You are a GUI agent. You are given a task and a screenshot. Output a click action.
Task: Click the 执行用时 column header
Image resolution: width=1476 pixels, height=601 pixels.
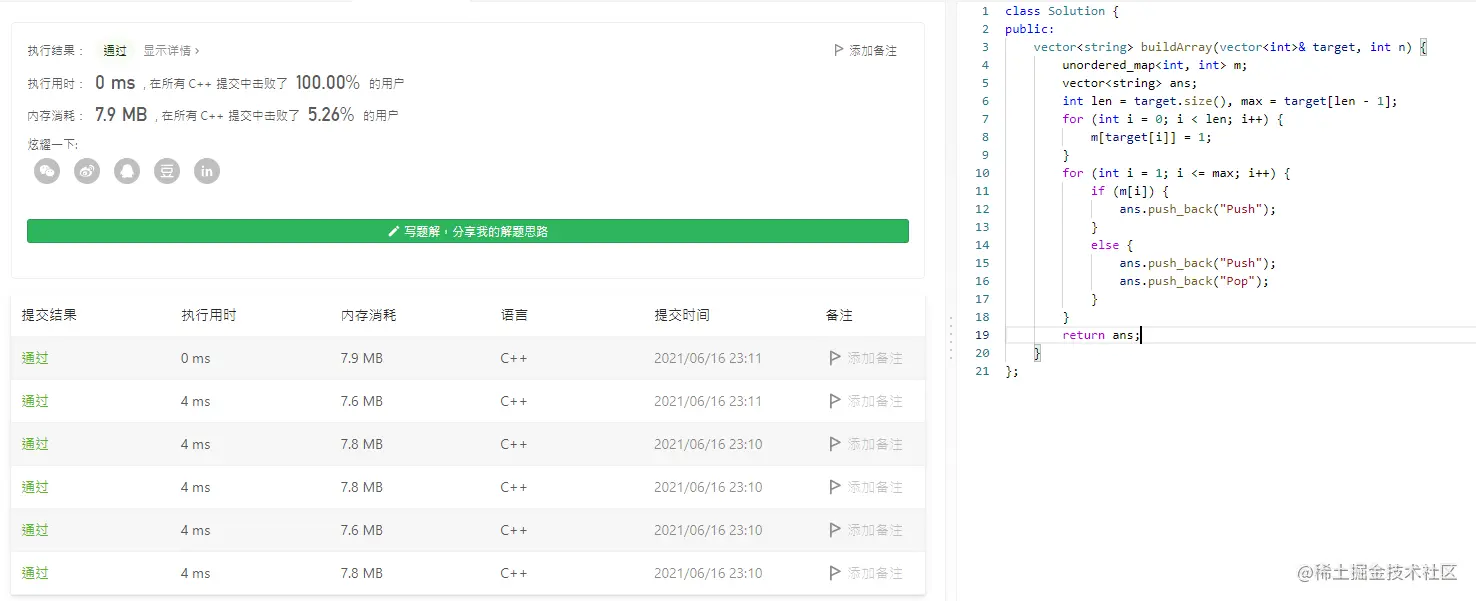pos(209,315)
